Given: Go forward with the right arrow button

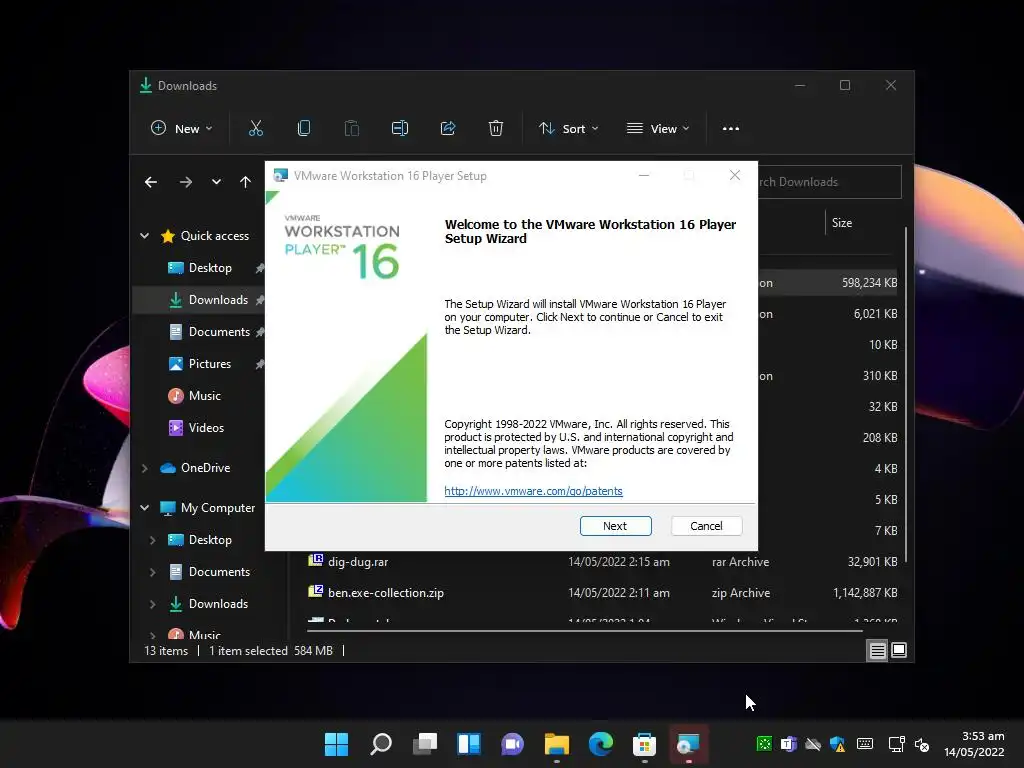Looking at the screenshot, I should pos(185,182).
